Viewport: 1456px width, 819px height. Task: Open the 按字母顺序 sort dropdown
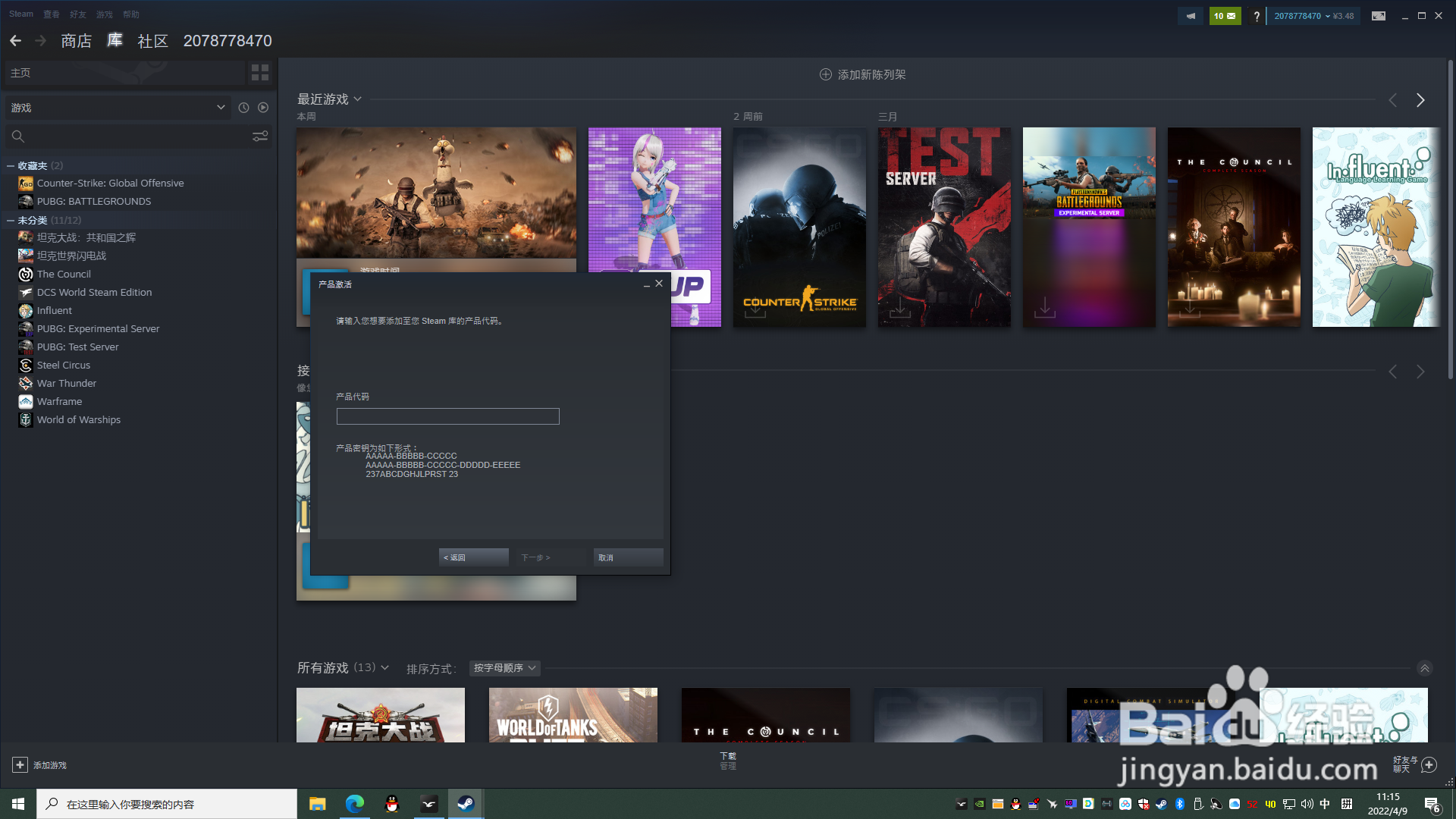(504, 668)
